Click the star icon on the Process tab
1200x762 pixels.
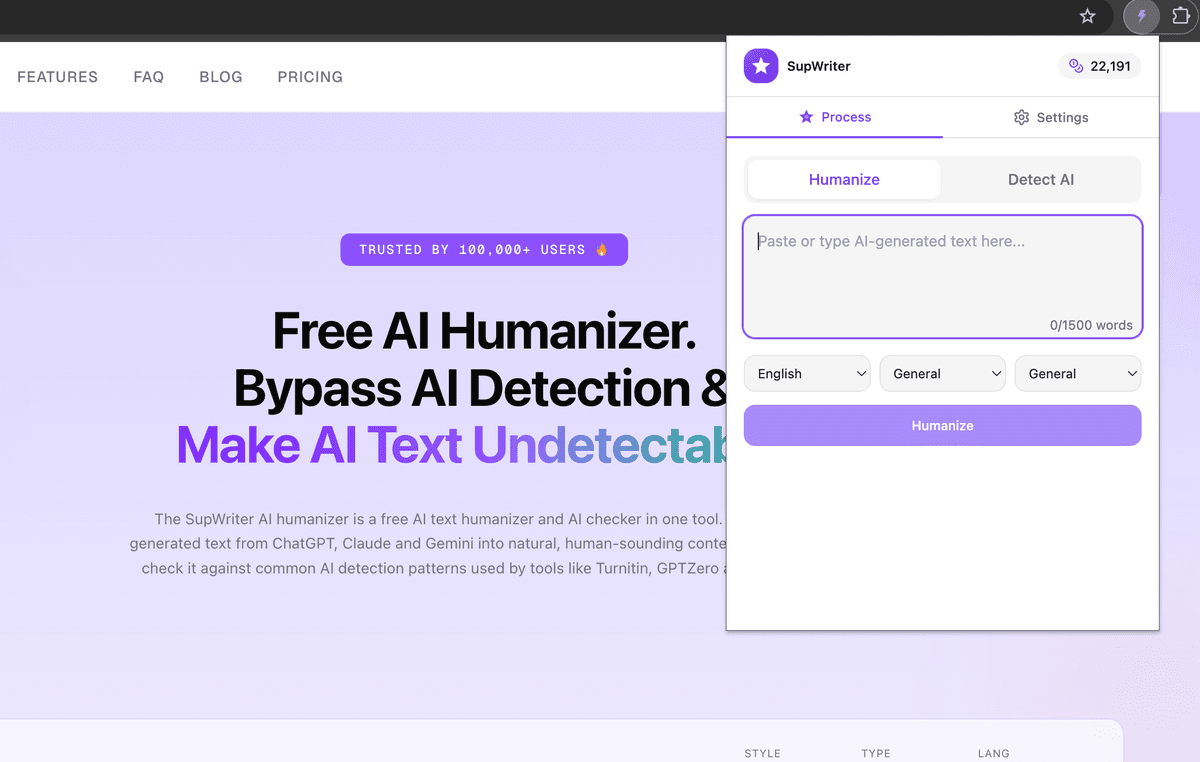(808, 117)
